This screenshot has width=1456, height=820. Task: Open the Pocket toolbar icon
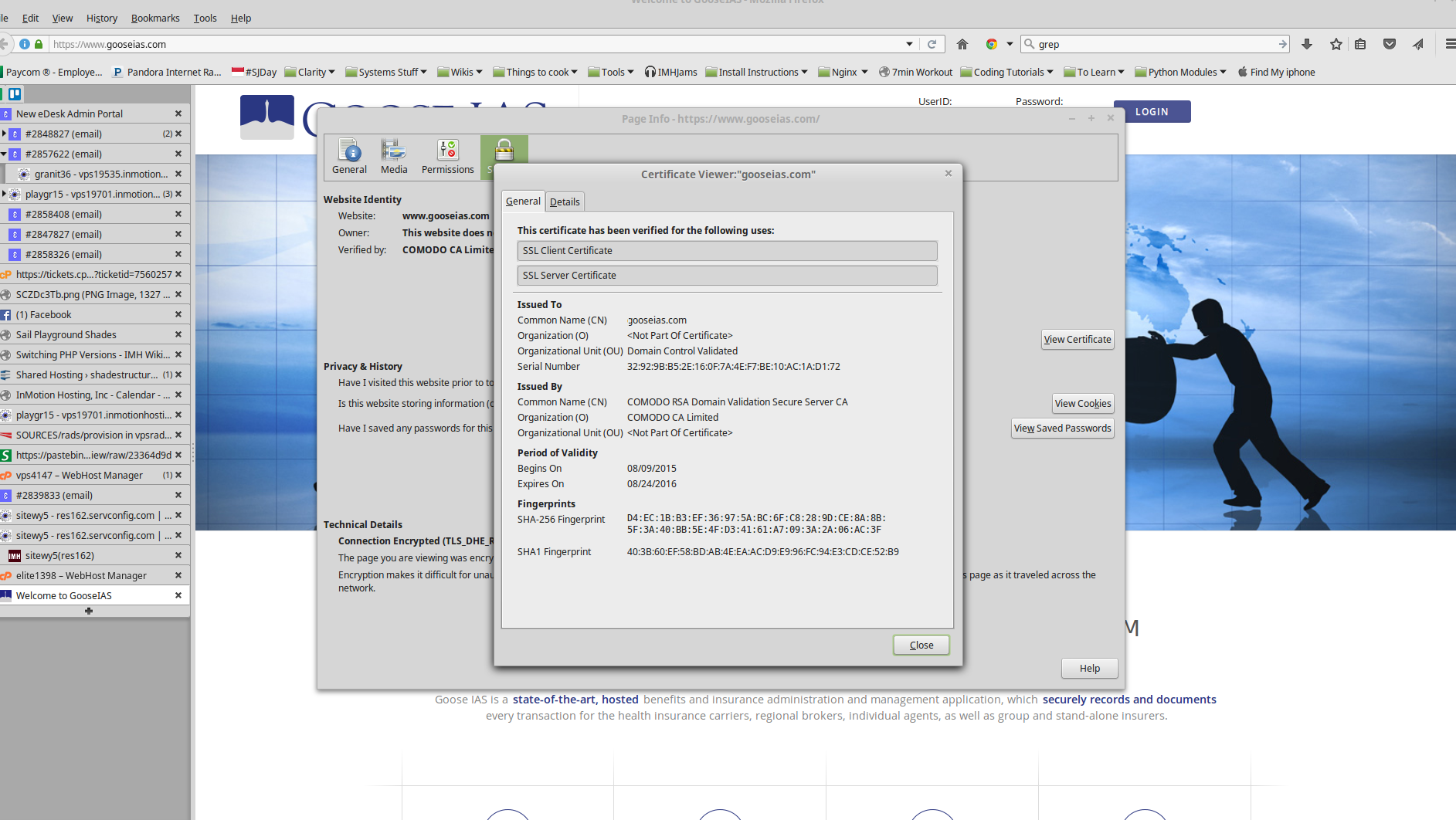point(1389,44)
